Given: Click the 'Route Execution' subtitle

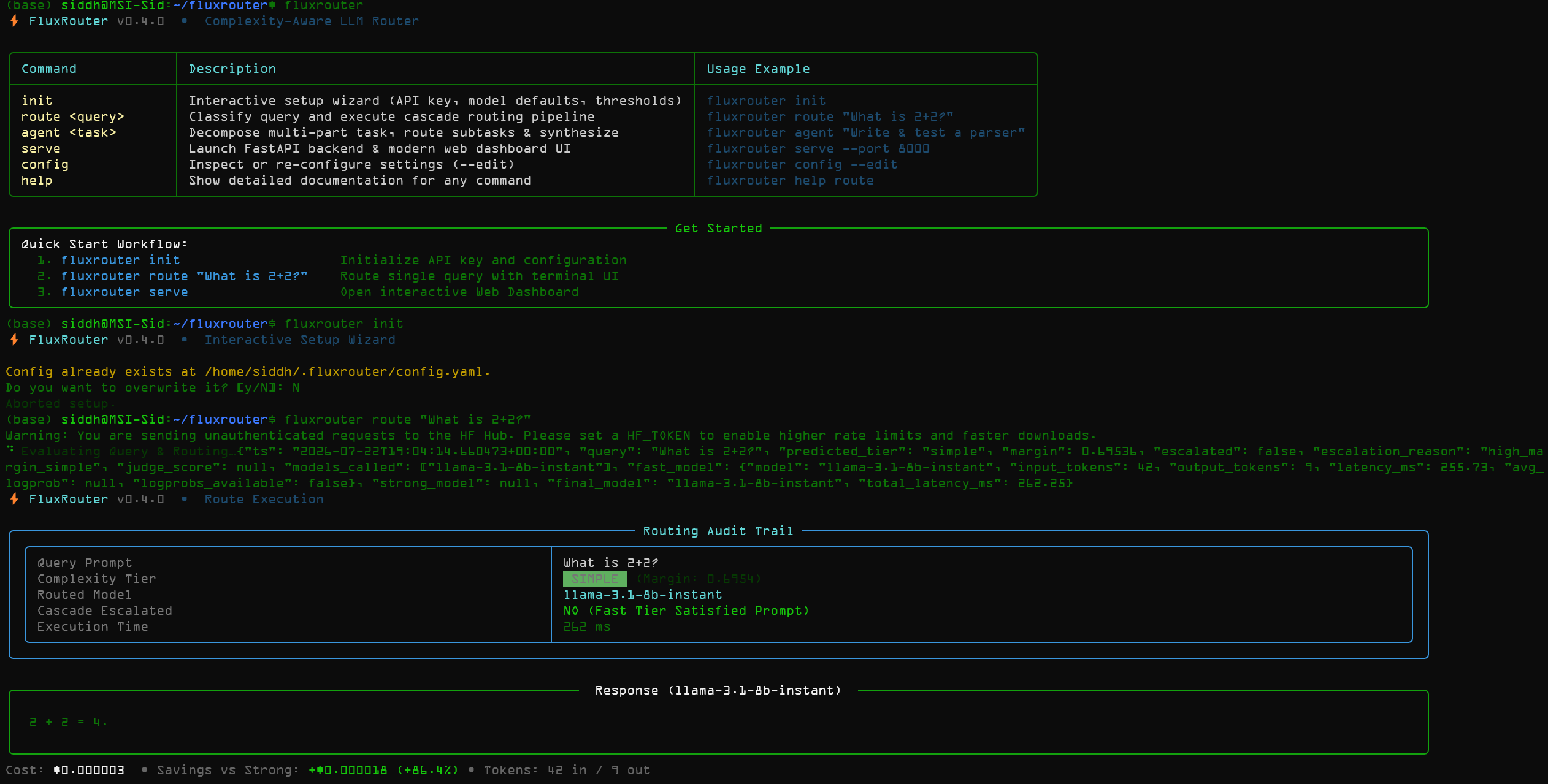Looking at the screenshot, I should click(264, 499).
